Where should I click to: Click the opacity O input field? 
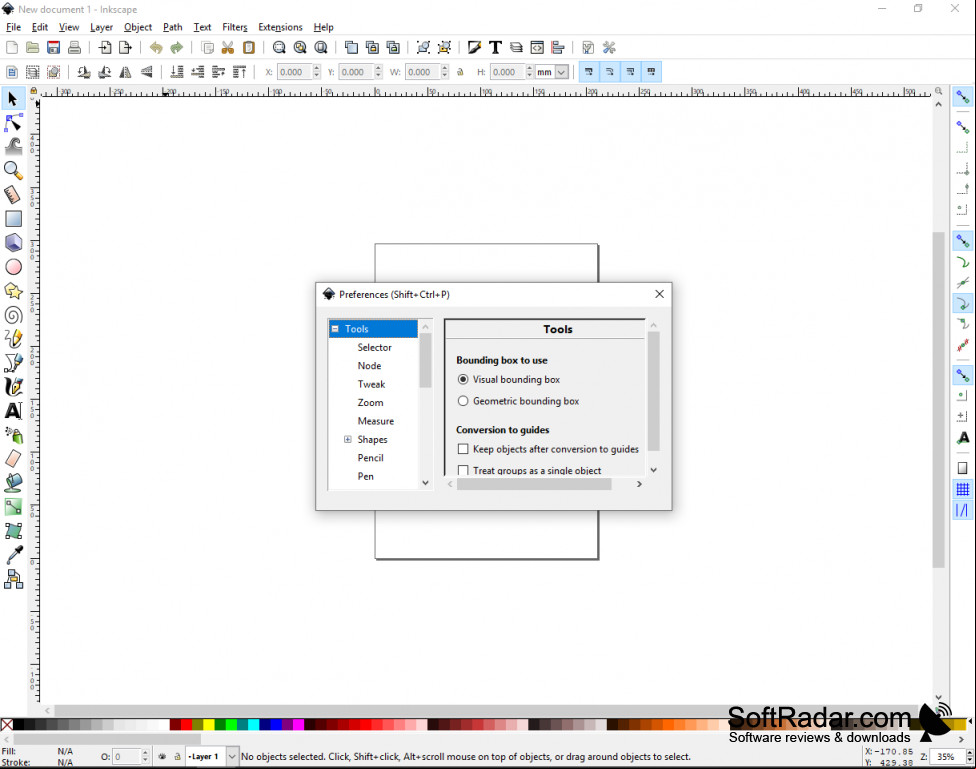127,757
